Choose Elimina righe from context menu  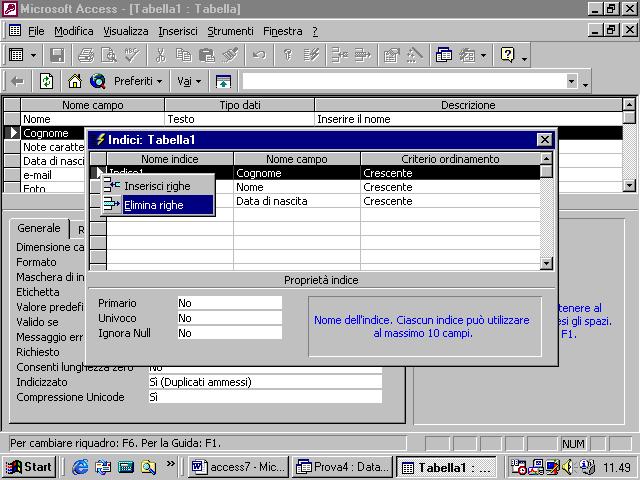tap(157, 205)
